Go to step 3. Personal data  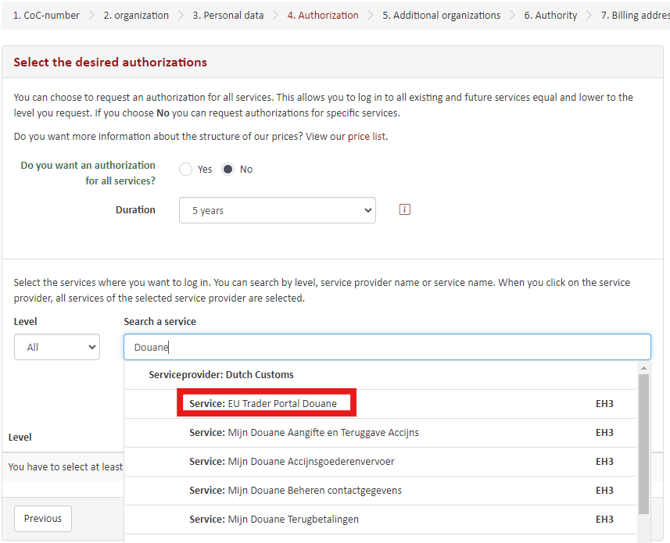[228, 15]
